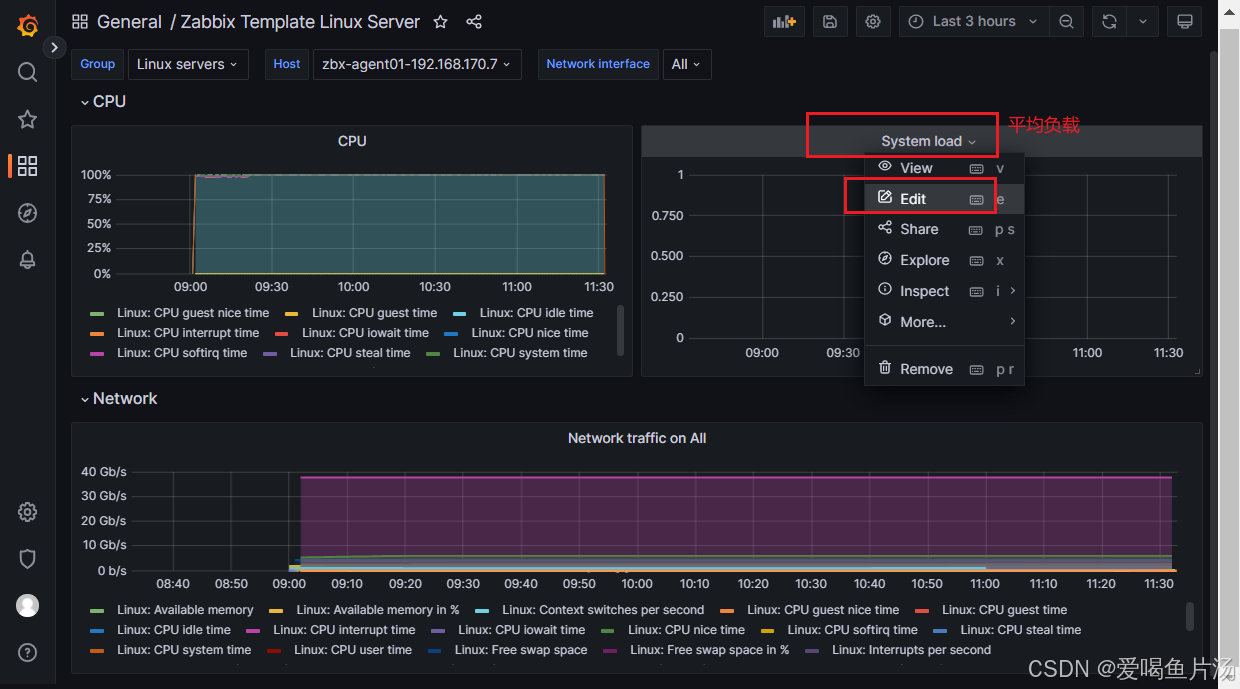Image resolution: width=1240 pixels, height=689 pixels.
Task: Open the Dashboards sidebar icon
Action: (x=28, y=166)
